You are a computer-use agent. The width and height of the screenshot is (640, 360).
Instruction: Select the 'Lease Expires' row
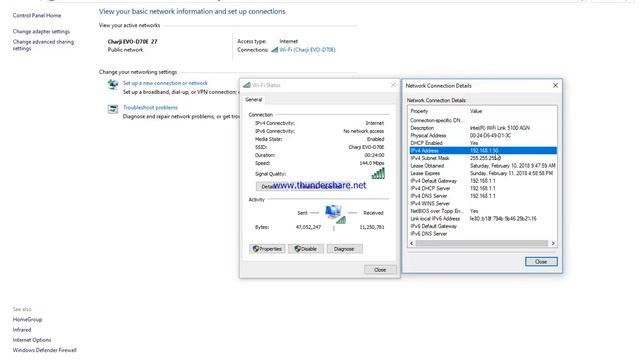tap(482, 173)
